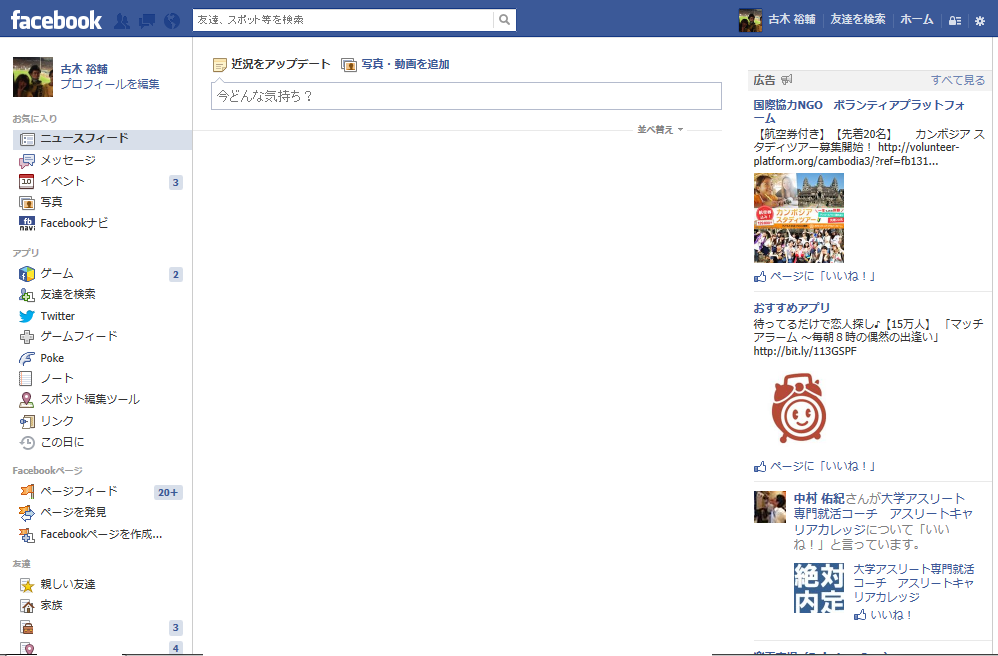The image size is (998, 656).
Task: Click the Facebook logo in the header
Action: point(56,20)
